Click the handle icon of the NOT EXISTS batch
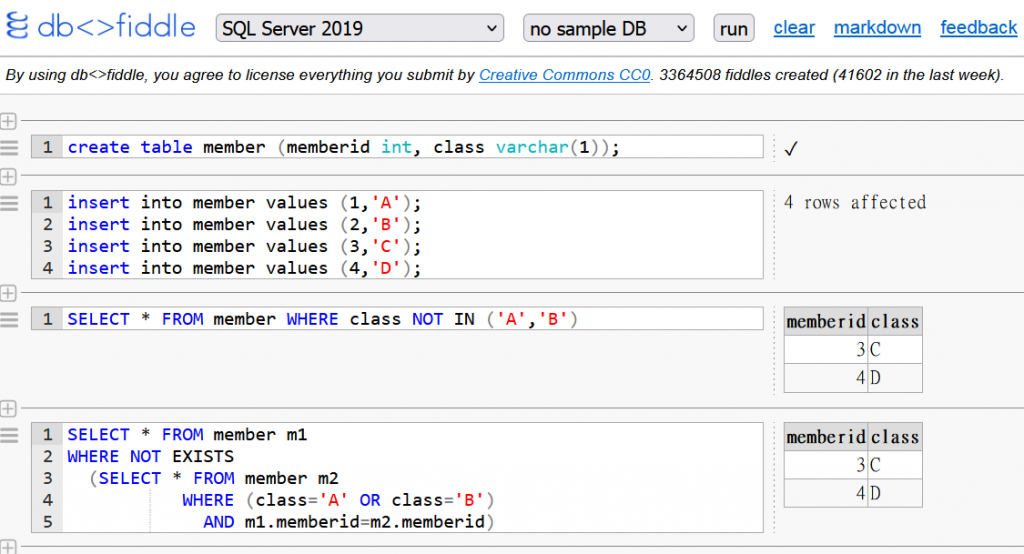Image resolution: width=1024 pixels, height=554 pixels. pyautogui.click(x=9, y=435)
